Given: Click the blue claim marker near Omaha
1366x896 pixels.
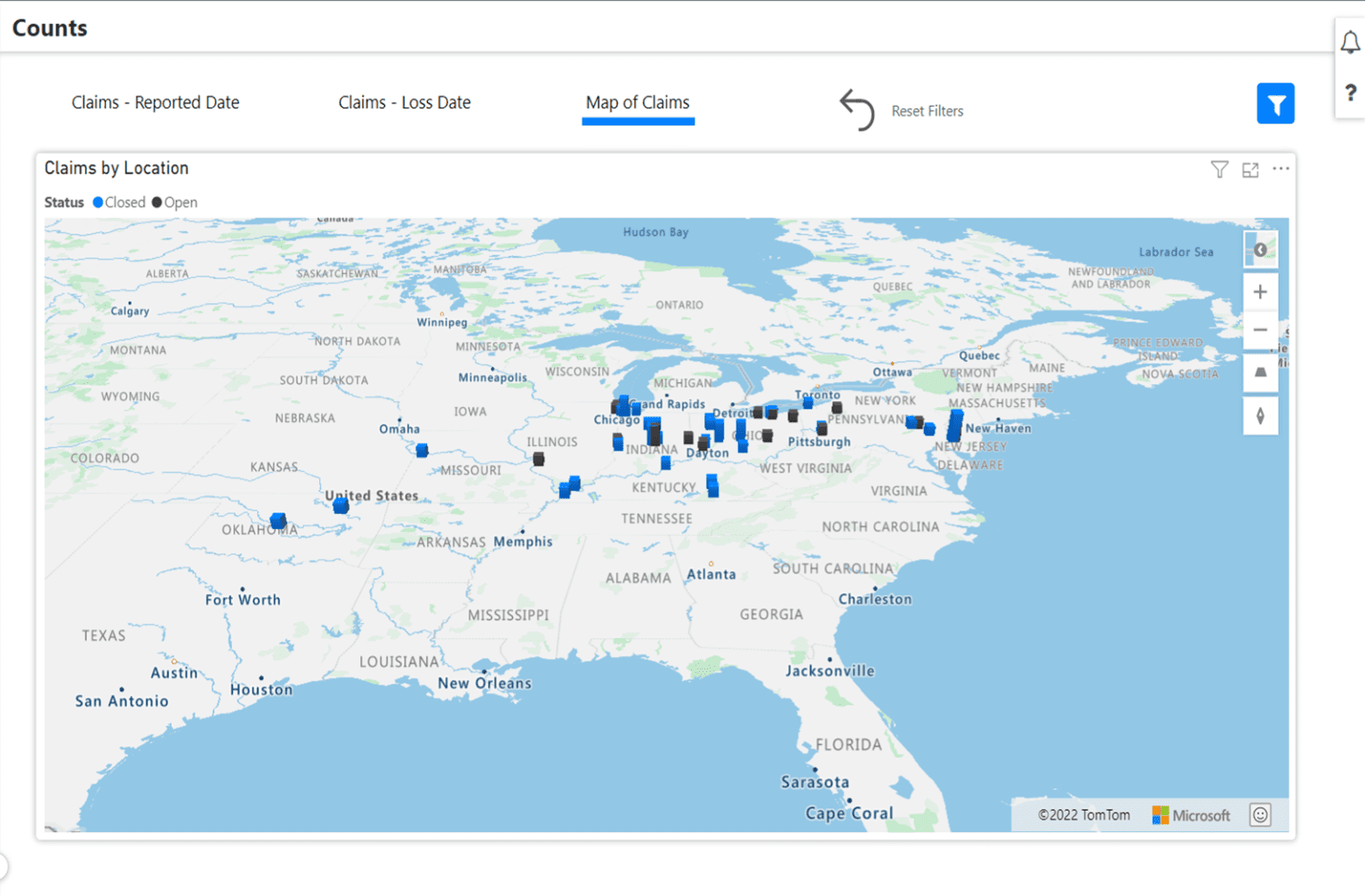Looking at the screenshot, I should point(422,450).
